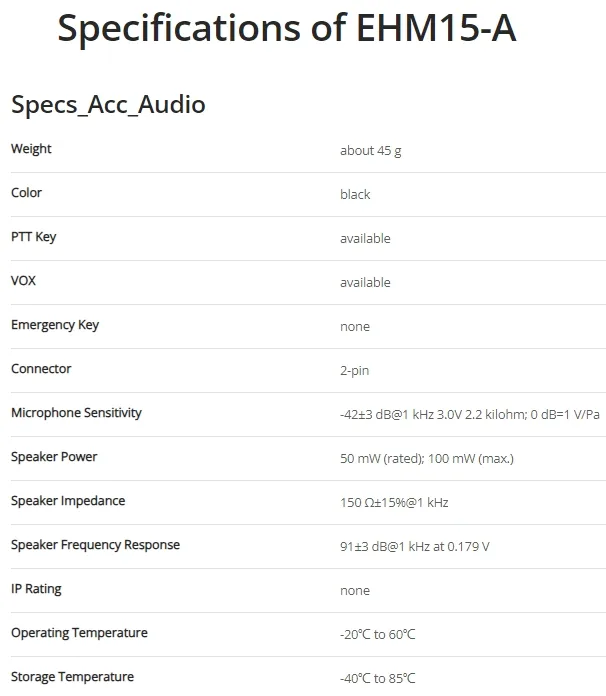This screenshot has height=696, width=606.
Task: Click the VOX 'available' value
Action: coord(365,282)
